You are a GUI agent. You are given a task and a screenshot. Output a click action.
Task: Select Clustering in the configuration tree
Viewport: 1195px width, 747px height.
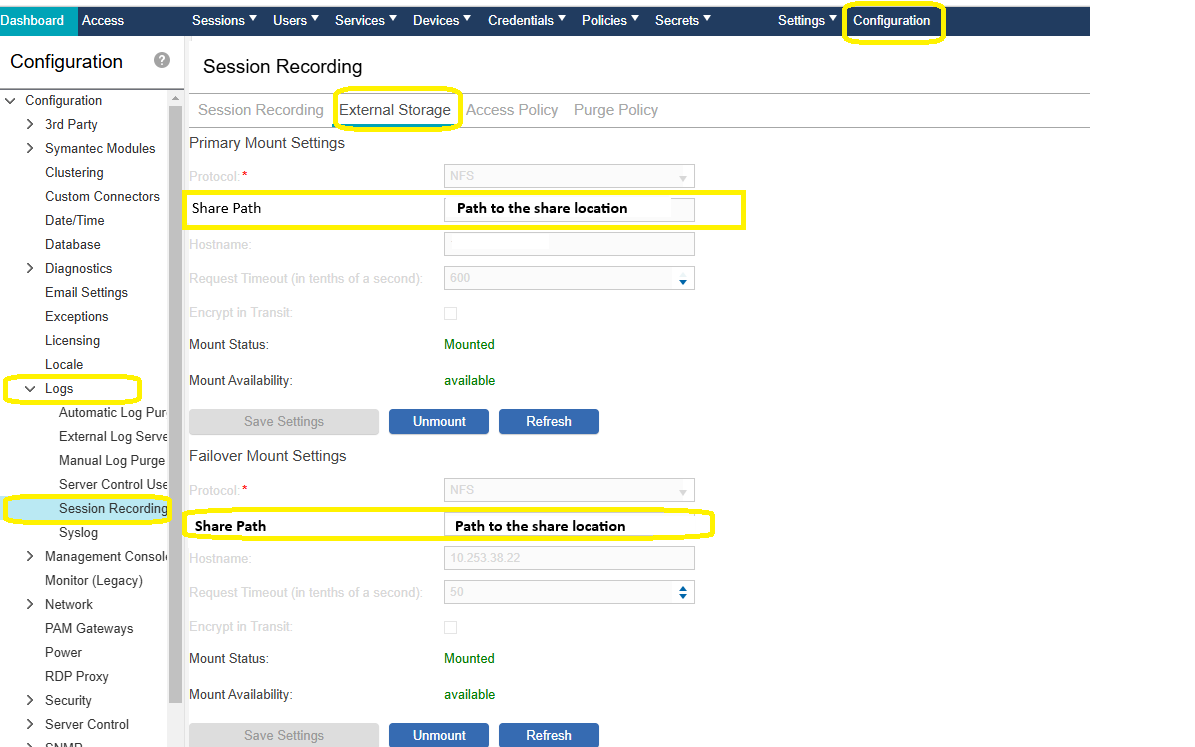pyautogui.click(x=74, y=172)
